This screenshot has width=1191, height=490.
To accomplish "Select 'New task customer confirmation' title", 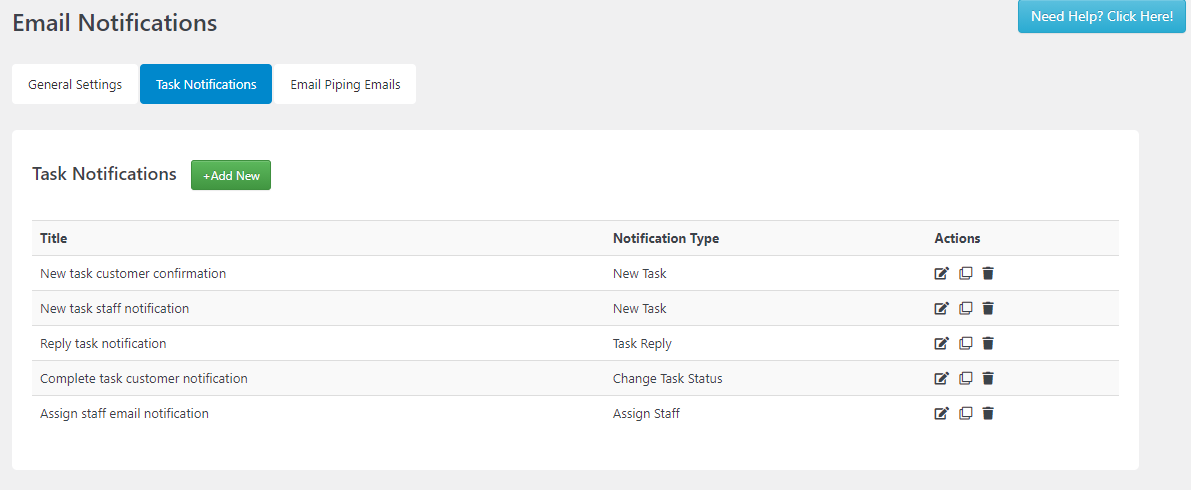I will pos(133,273).
